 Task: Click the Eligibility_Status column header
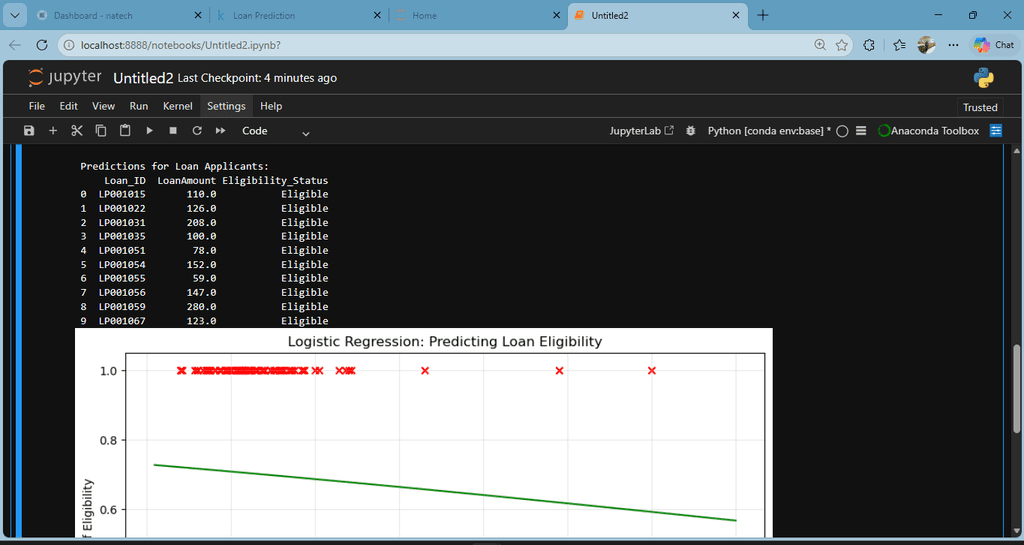click(x=275, y=180)
